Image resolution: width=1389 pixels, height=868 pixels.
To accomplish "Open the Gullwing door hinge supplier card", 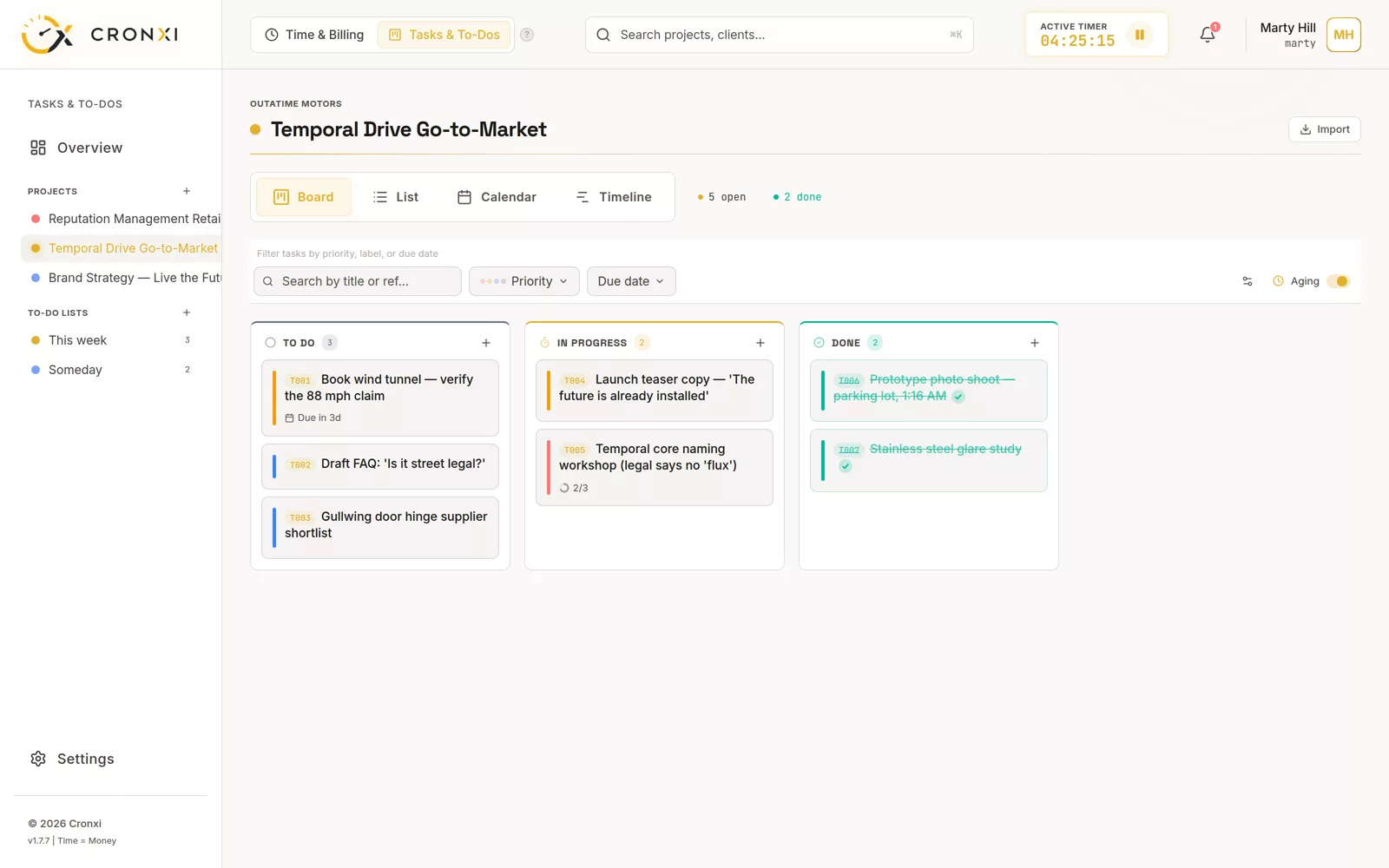I will click(380, 528).
